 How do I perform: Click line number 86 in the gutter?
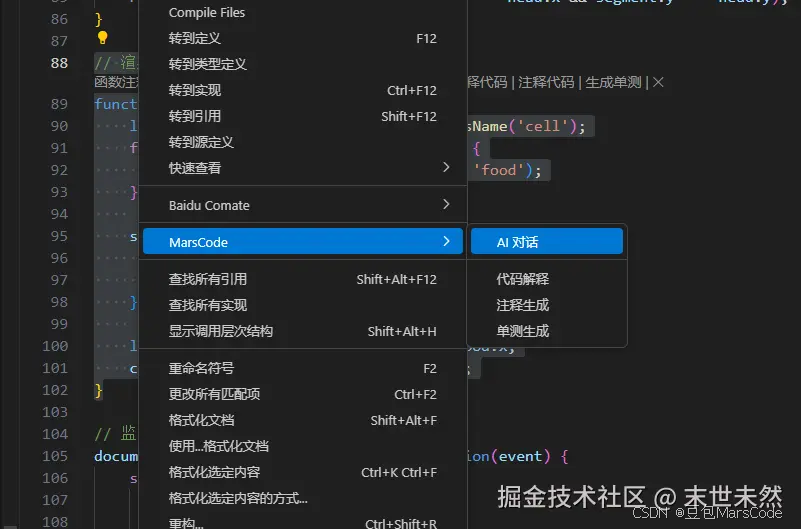click(59, 19)
